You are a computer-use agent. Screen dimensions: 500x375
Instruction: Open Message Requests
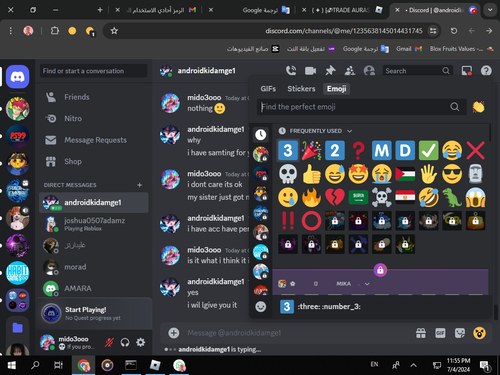pyautogui.click(x=94, y=140)
